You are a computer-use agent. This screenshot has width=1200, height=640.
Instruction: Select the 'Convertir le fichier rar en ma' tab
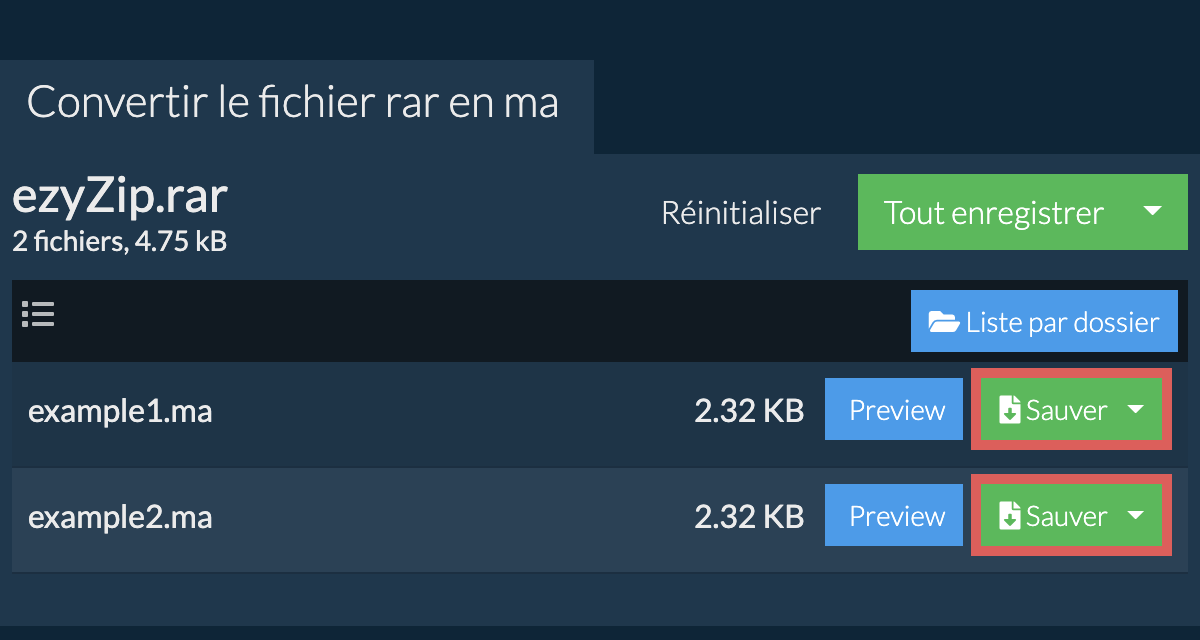[x=293, y=103]
